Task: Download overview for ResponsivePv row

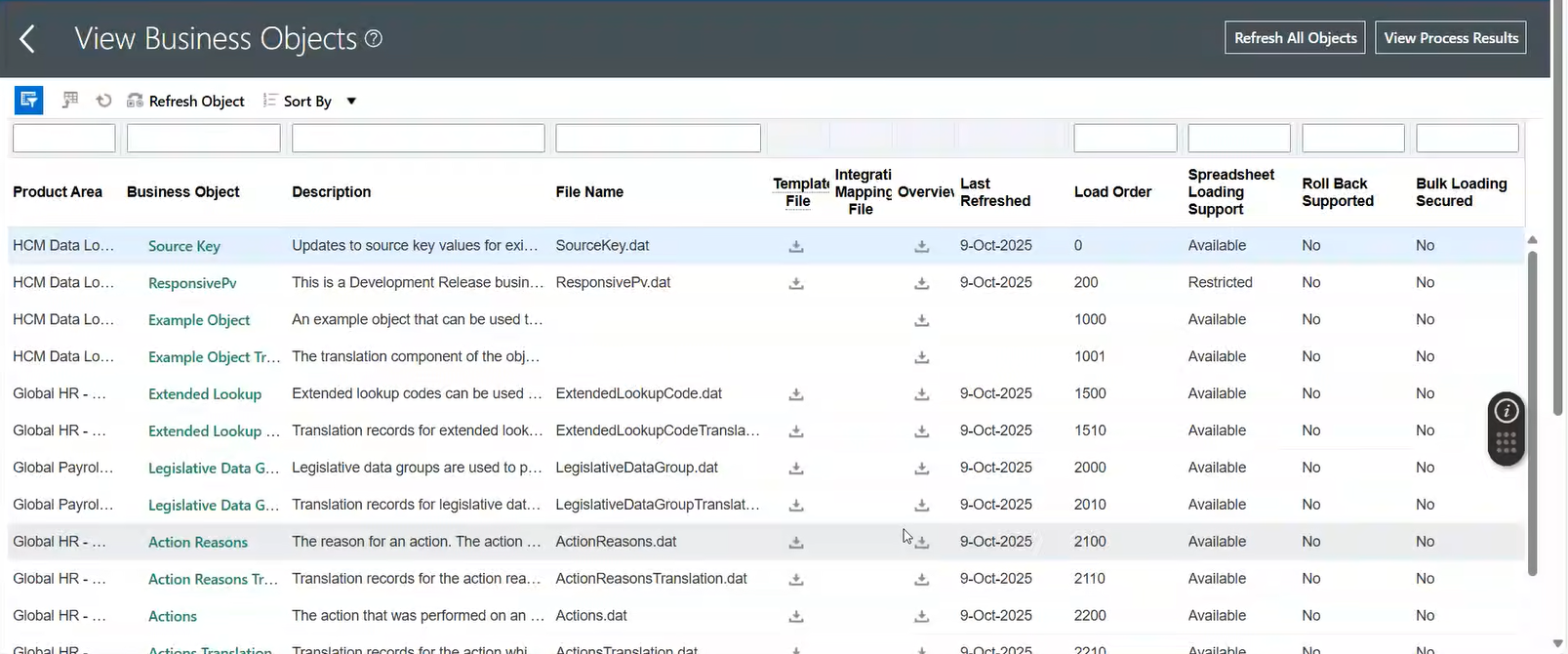Action: (921, 283)
